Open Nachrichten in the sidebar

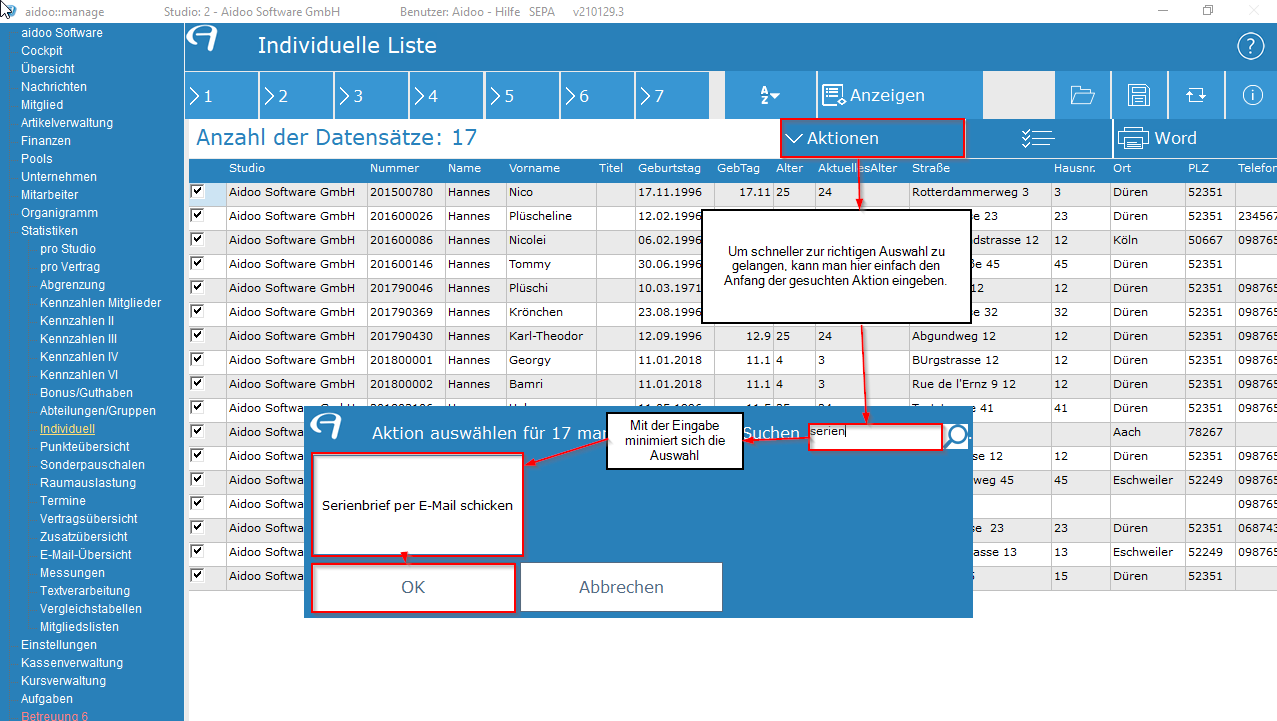coord(54,87)
